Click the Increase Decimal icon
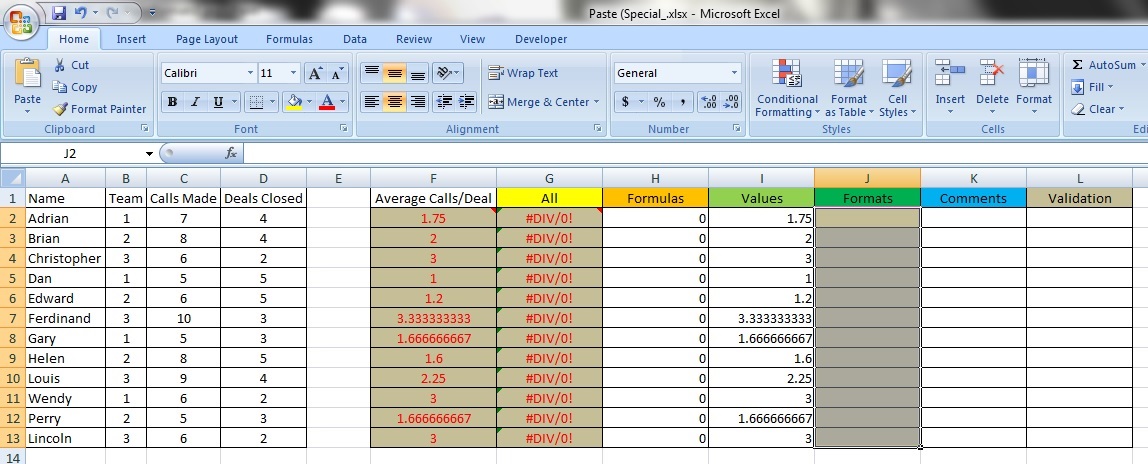This screenshot has height=464, width=1148. click(x=709, y=102)
